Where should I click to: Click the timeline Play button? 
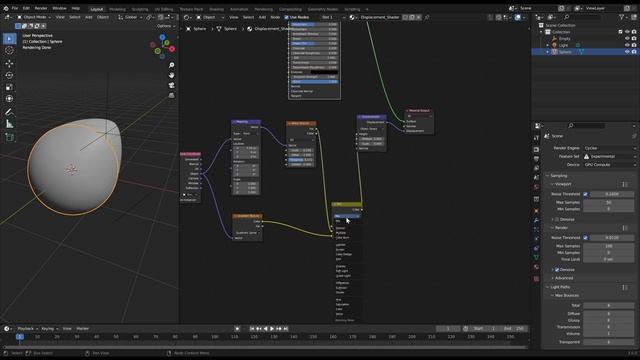[272, 329]
